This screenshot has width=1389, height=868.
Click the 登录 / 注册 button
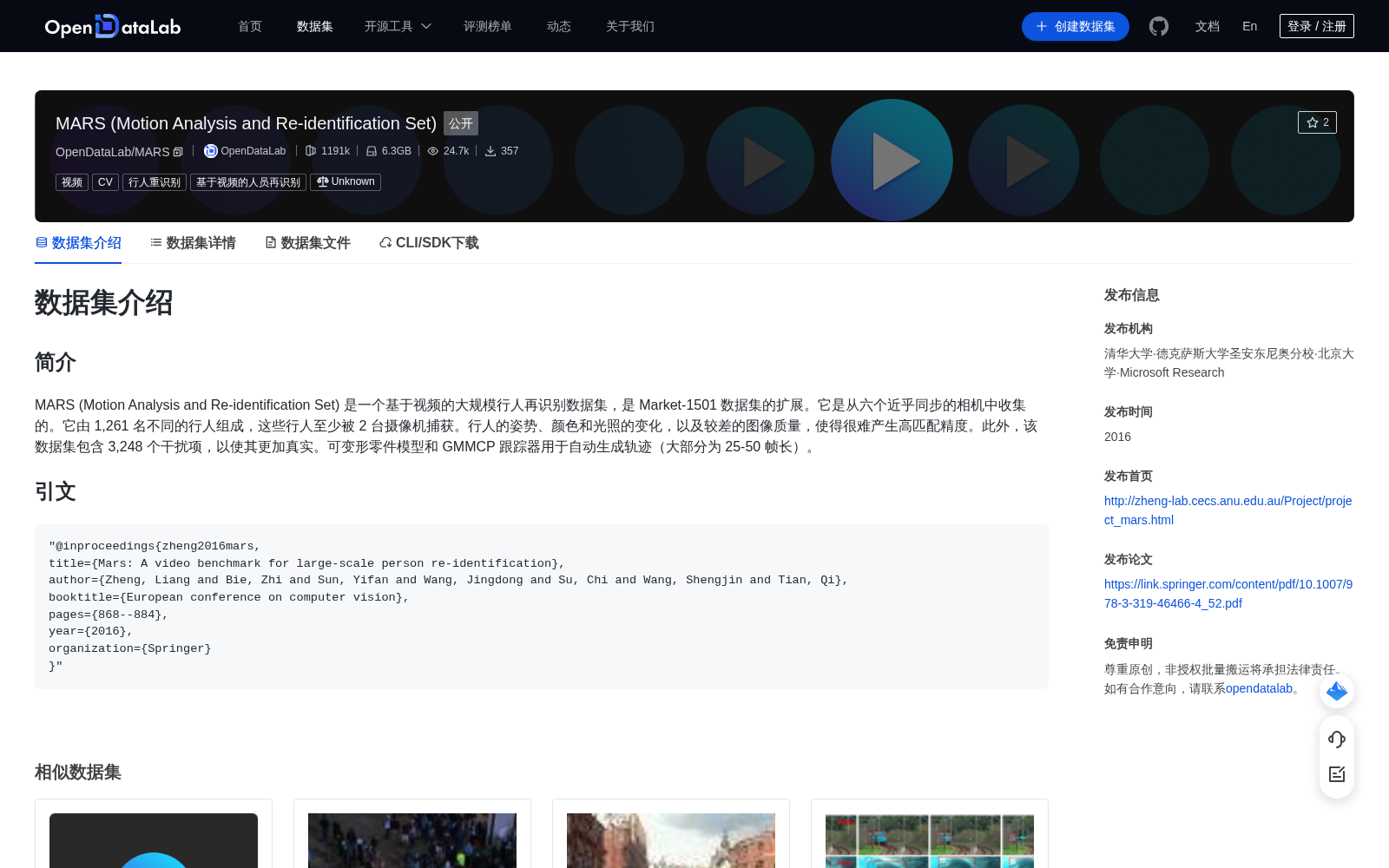1317,26
